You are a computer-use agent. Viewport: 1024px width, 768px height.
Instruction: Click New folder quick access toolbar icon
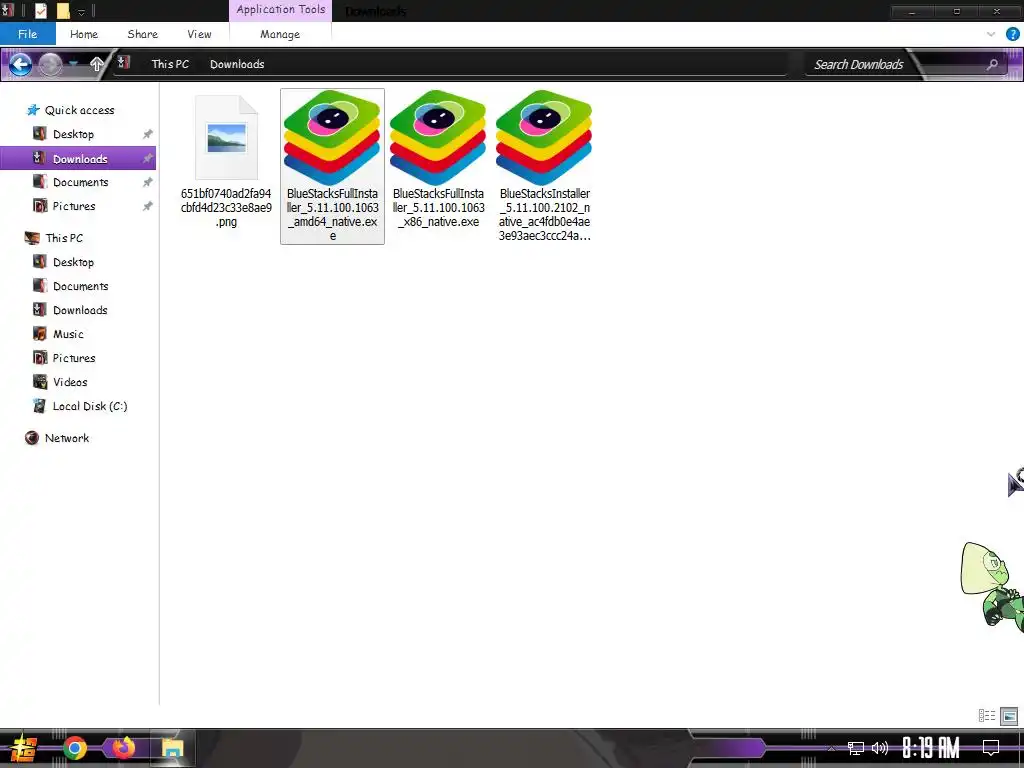63,10
